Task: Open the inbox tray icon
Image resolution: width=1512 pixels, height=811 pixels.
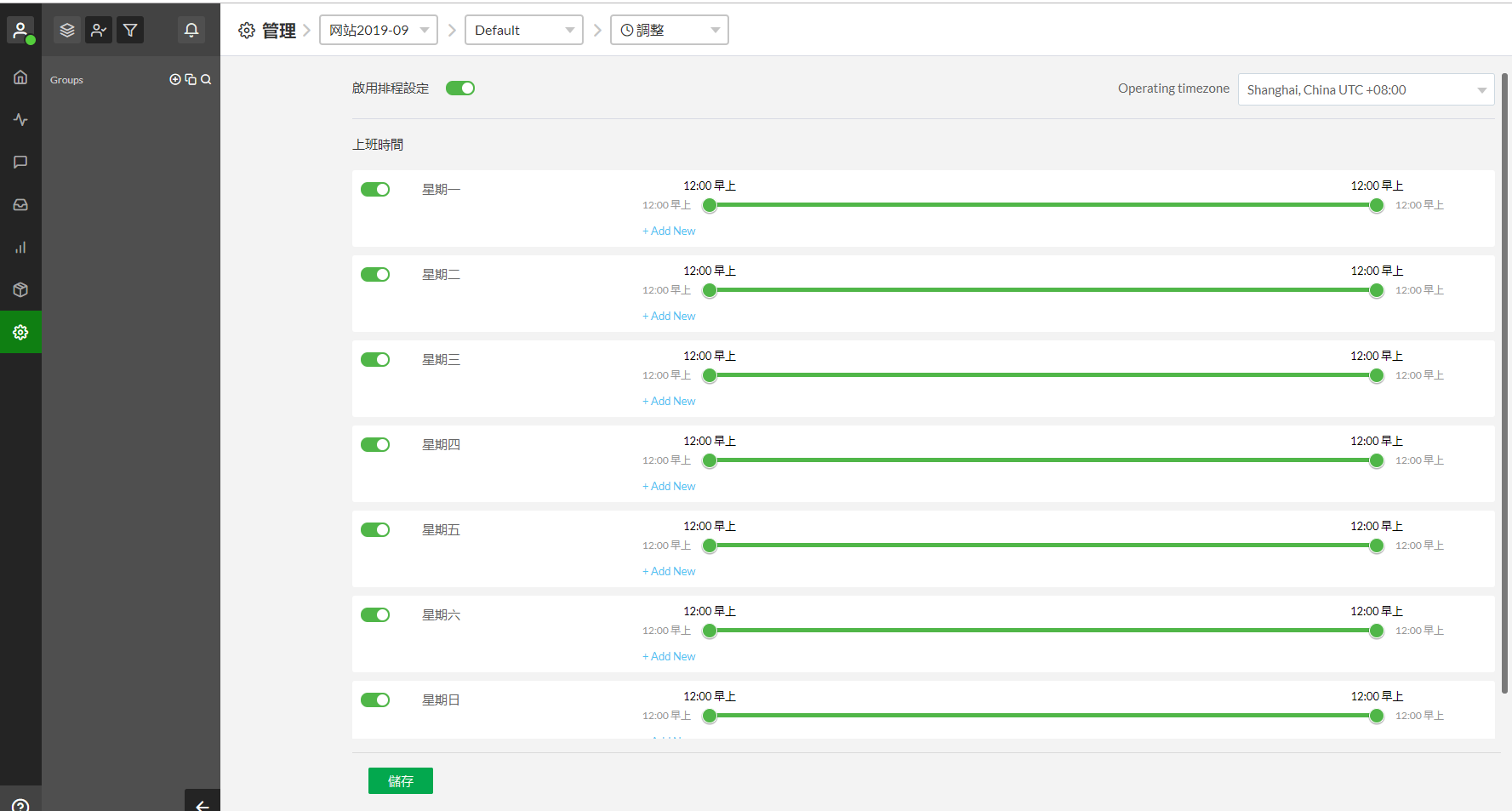Action: tap(20, 205)
